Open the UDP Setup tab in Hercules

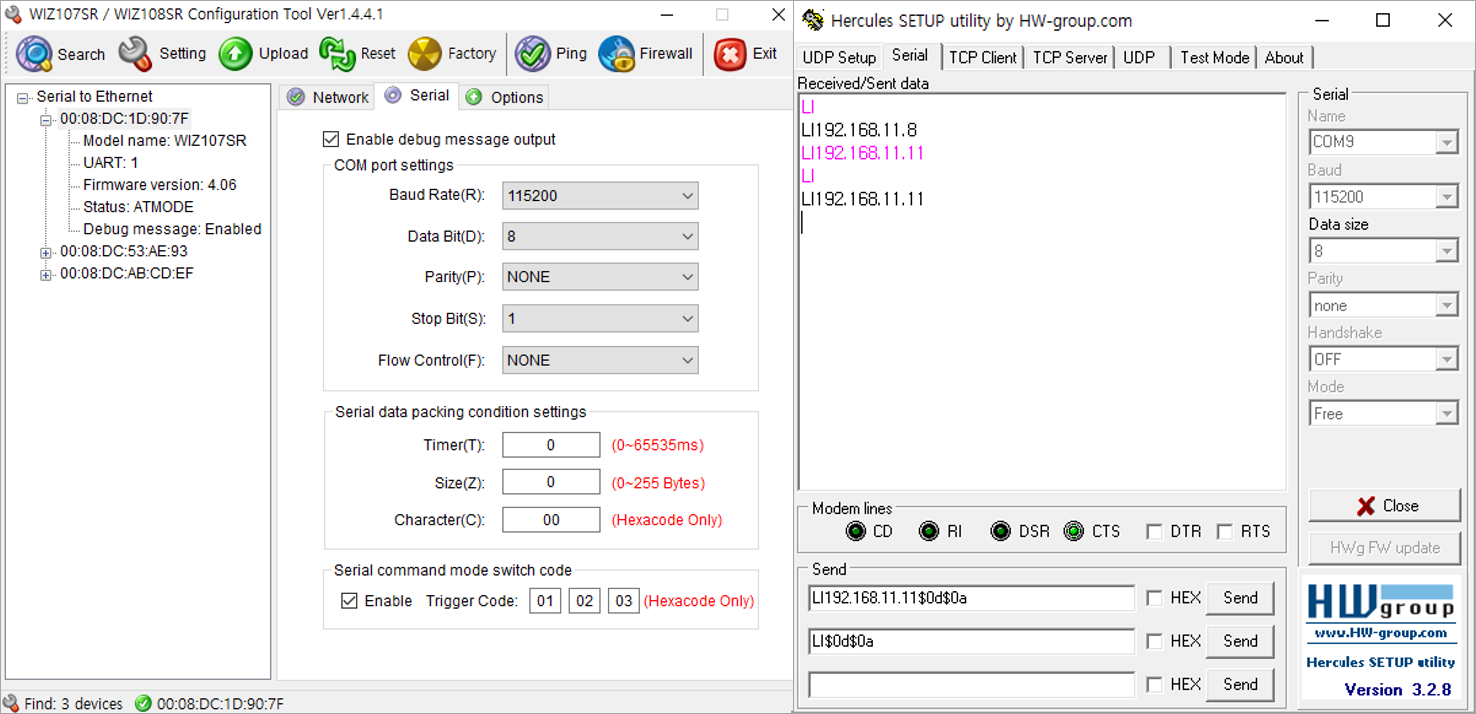point(839,57)
